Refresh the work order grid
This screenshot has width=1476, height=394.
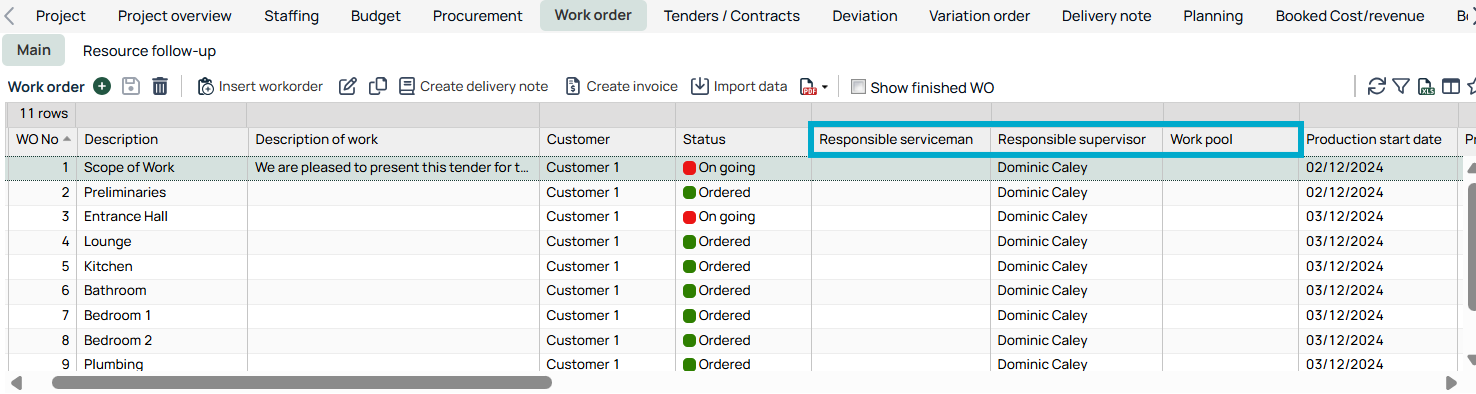[x=1377, y=87]
